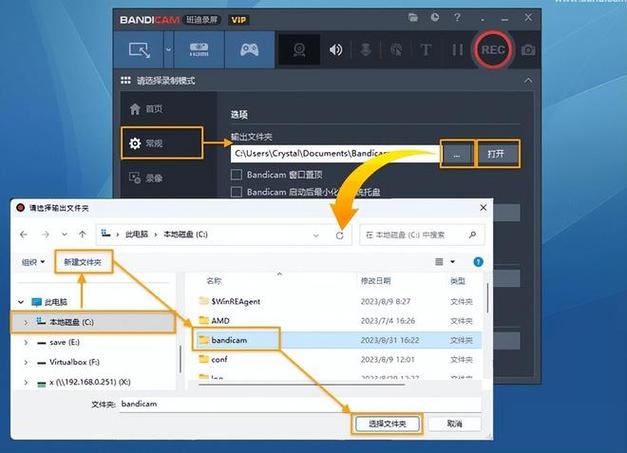This screenshot has height=453, width=627.
Task: Open the Organize menu
Action: point(33,262)
